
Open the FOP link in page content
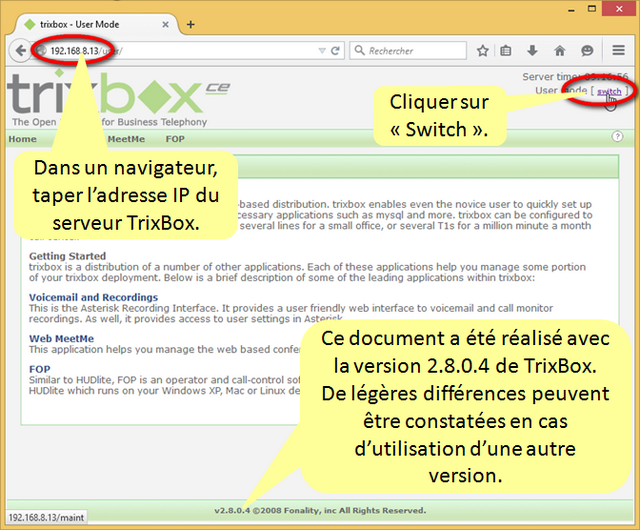[40, 369]
